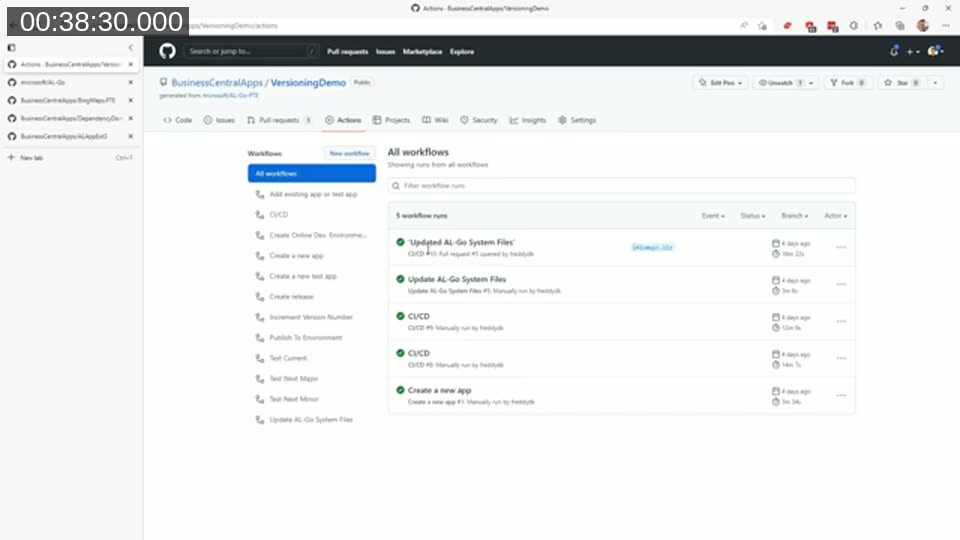Open the BusinessCentralApps owner link
This screenshot has height=540, width=960.
[x=217, y=83]
